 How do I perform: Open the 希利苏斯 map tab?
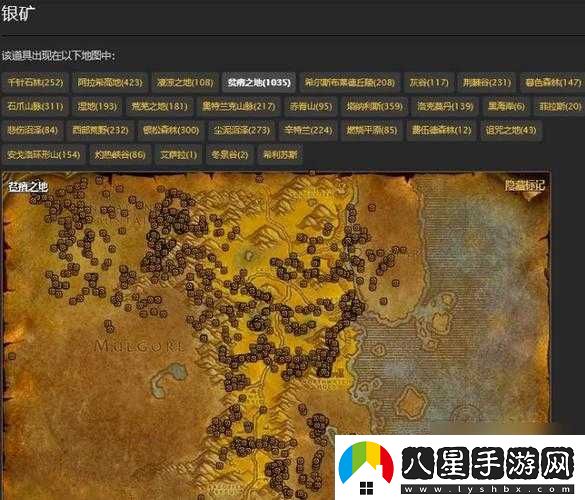pyautogui.click(x=280, y=154)
